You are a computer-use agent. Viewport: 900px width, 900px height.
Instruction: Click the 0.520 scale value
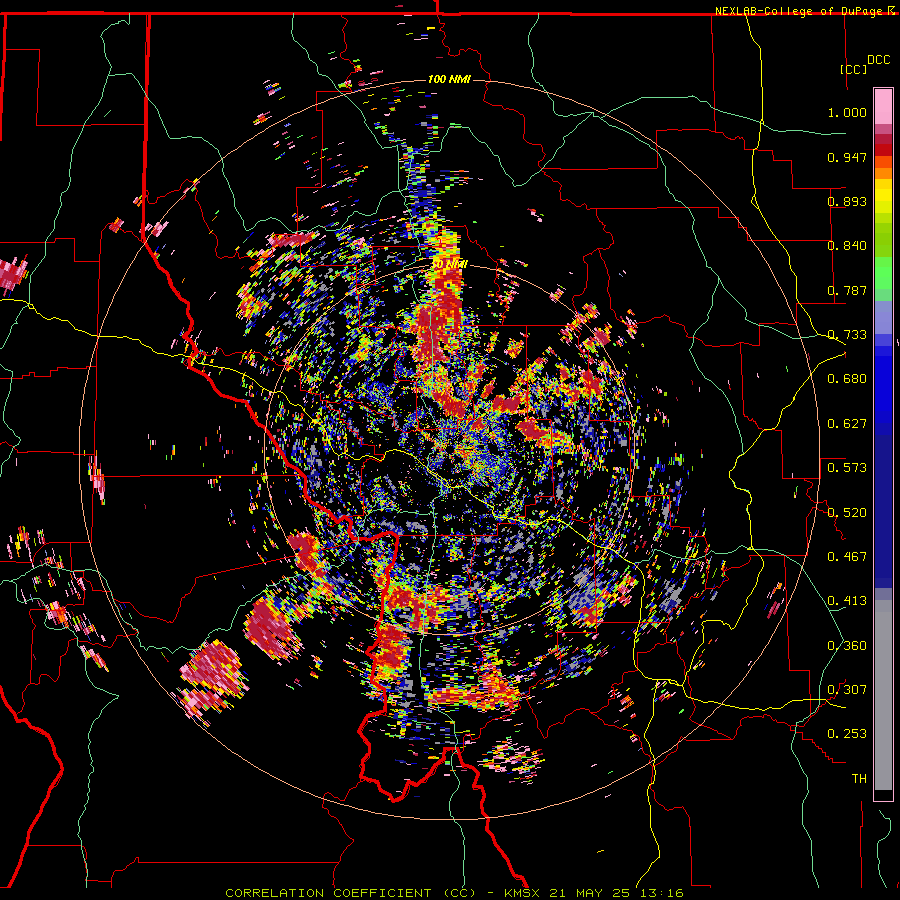click(847, 513)
